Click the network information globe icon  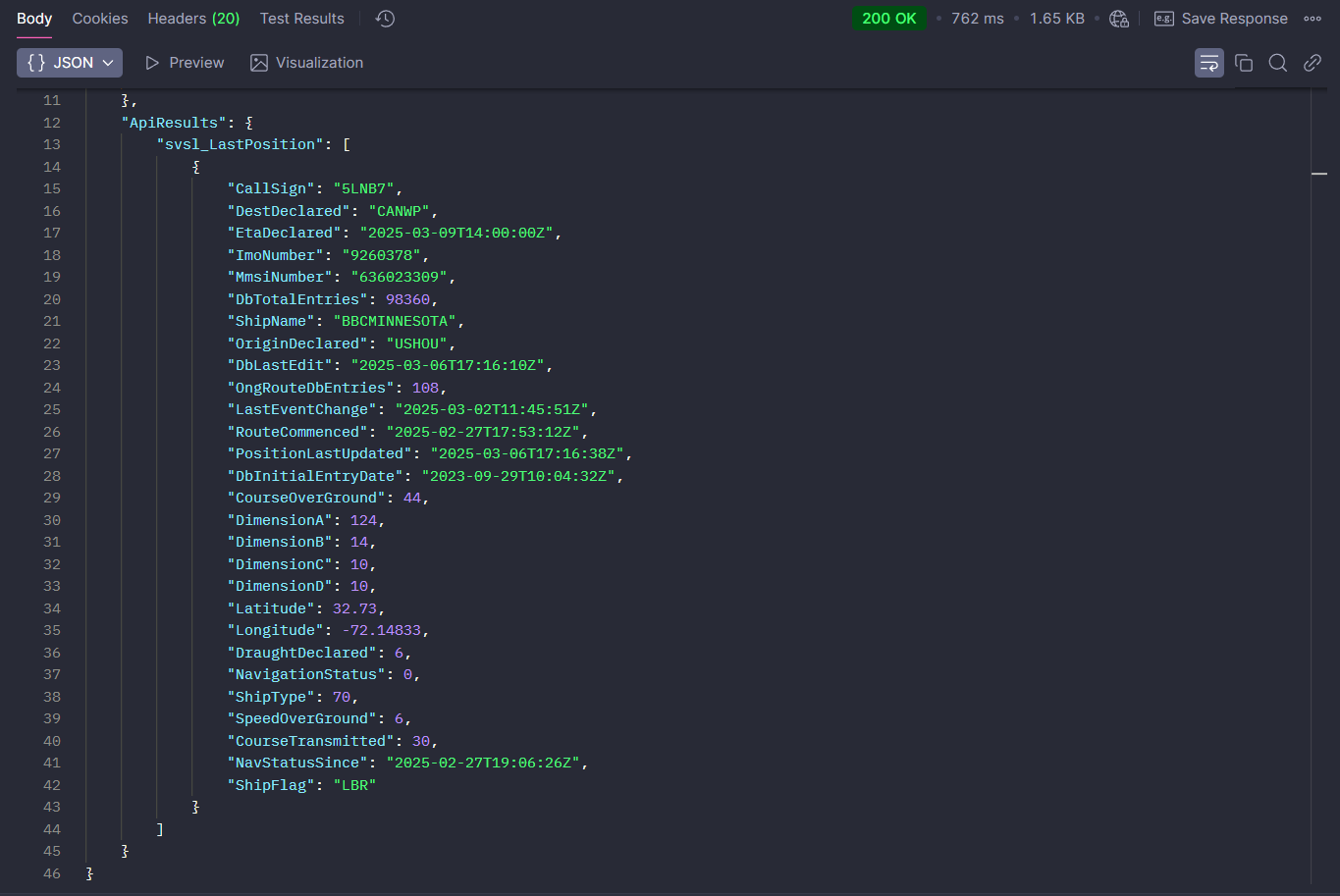[x=1118, y=19]
